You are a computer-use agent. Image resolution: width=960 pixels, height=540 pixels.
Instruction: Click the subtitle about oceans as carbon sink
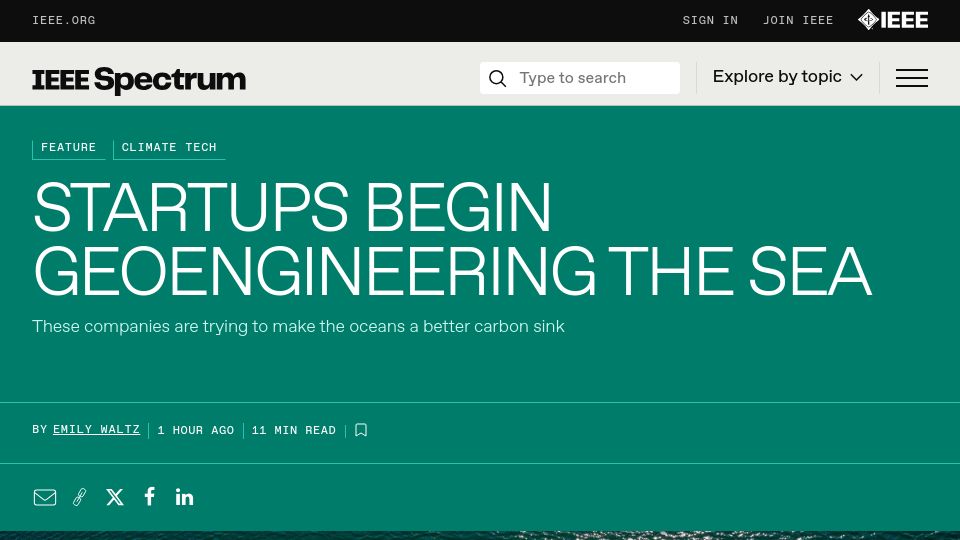point(298,326)
